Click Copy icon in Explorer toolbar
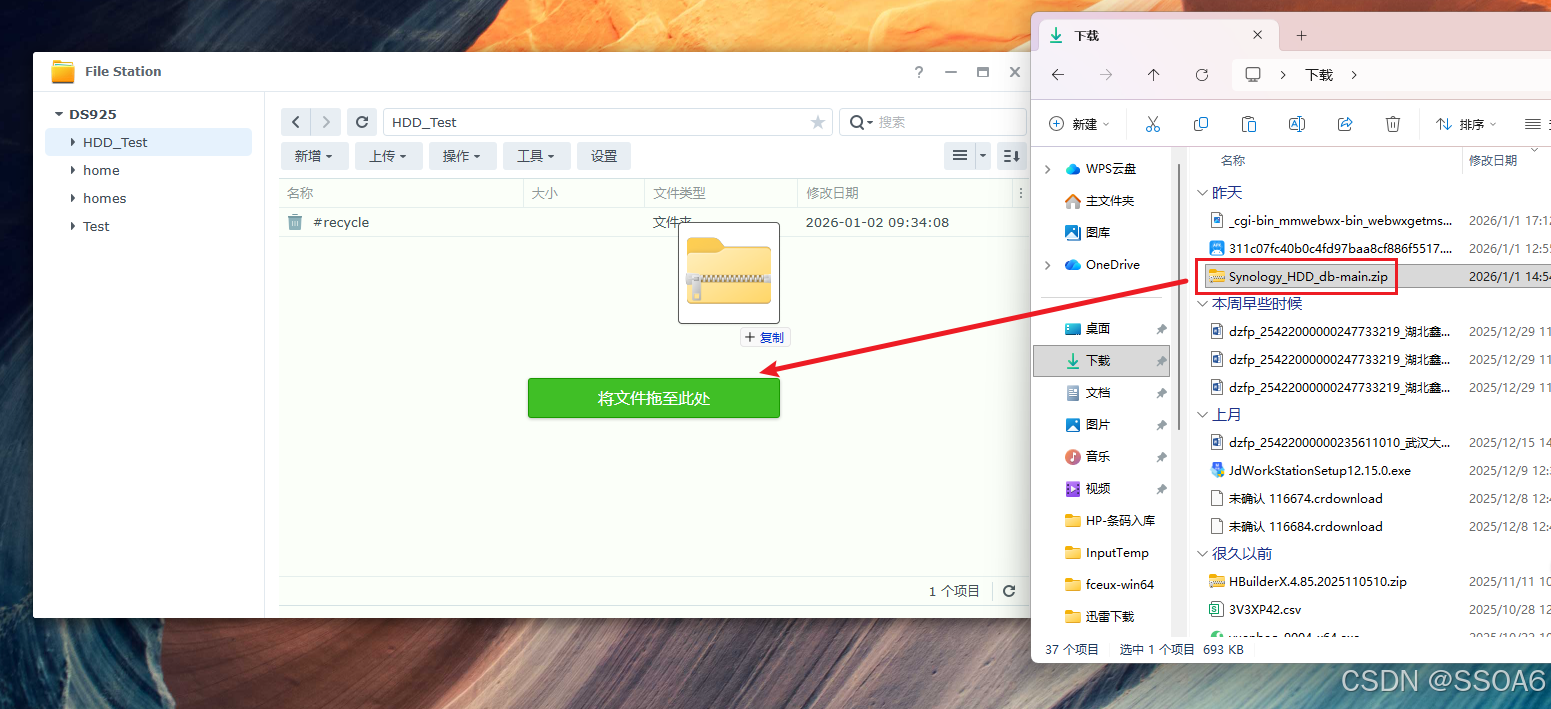This screenshot has height=709, width=1551. pos(1201,124)
